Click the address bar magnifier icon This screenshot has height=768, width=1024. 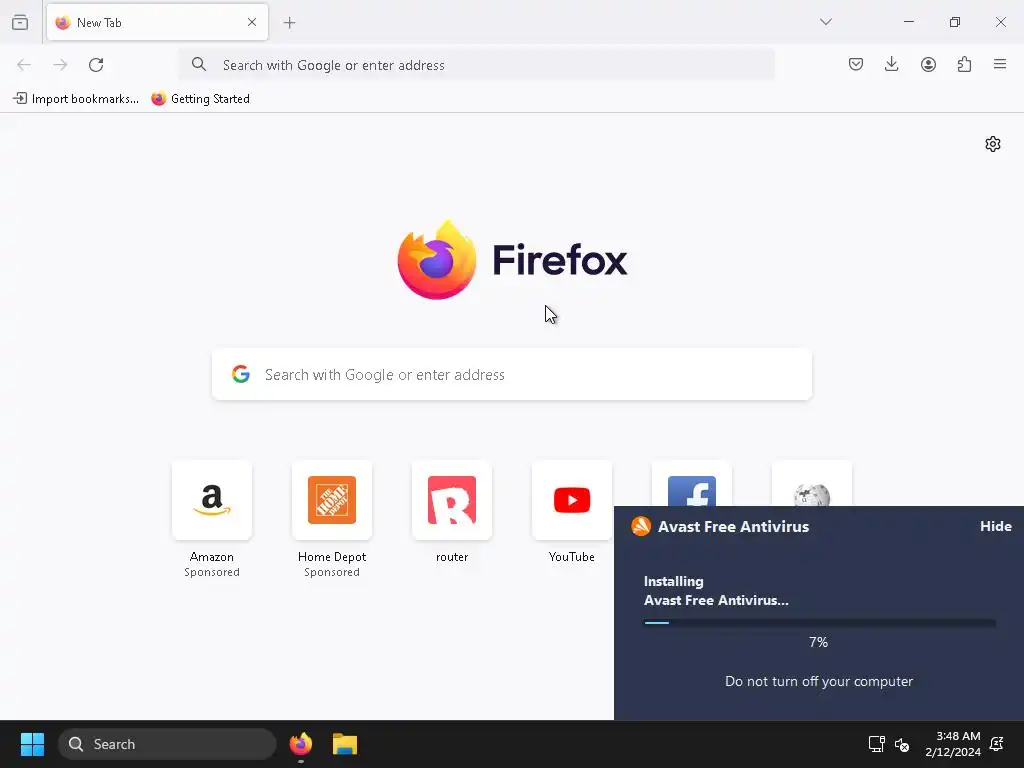point(199,64)
